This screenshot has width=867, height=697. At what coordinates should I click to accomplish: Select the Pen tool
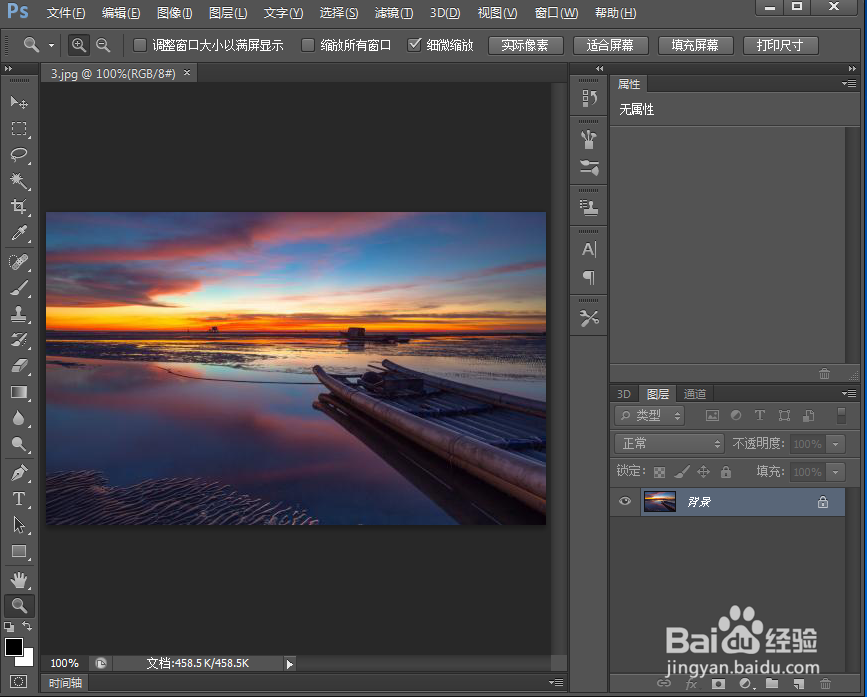click(19, 473)
